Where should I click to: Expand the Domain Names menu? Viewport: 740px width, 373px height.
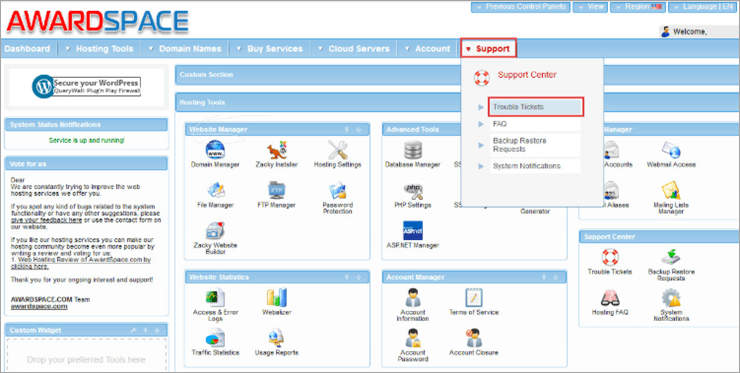(x=185, y=49)
